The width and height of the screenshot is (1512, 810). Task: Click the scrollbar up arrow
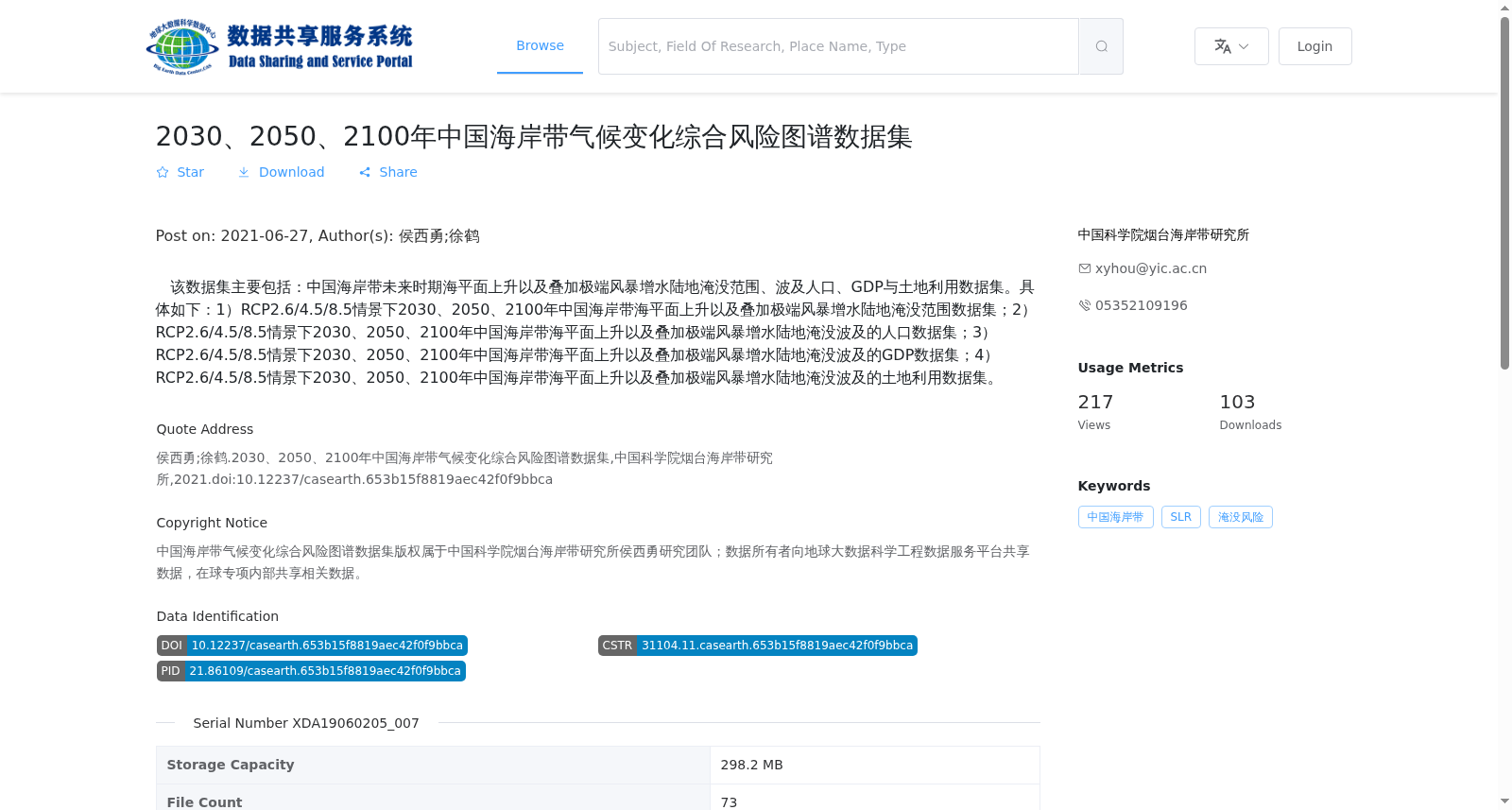point(1504,8)
